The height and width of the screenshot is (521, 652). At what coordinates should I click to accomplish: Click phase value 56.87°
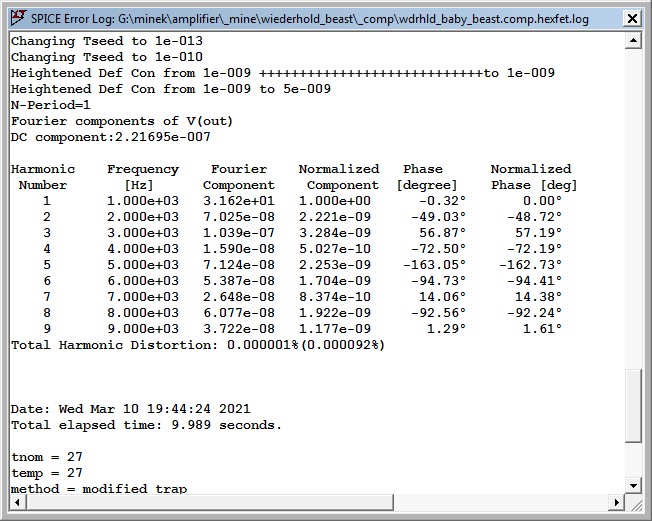pyautogui.click(x=442, y=233)
